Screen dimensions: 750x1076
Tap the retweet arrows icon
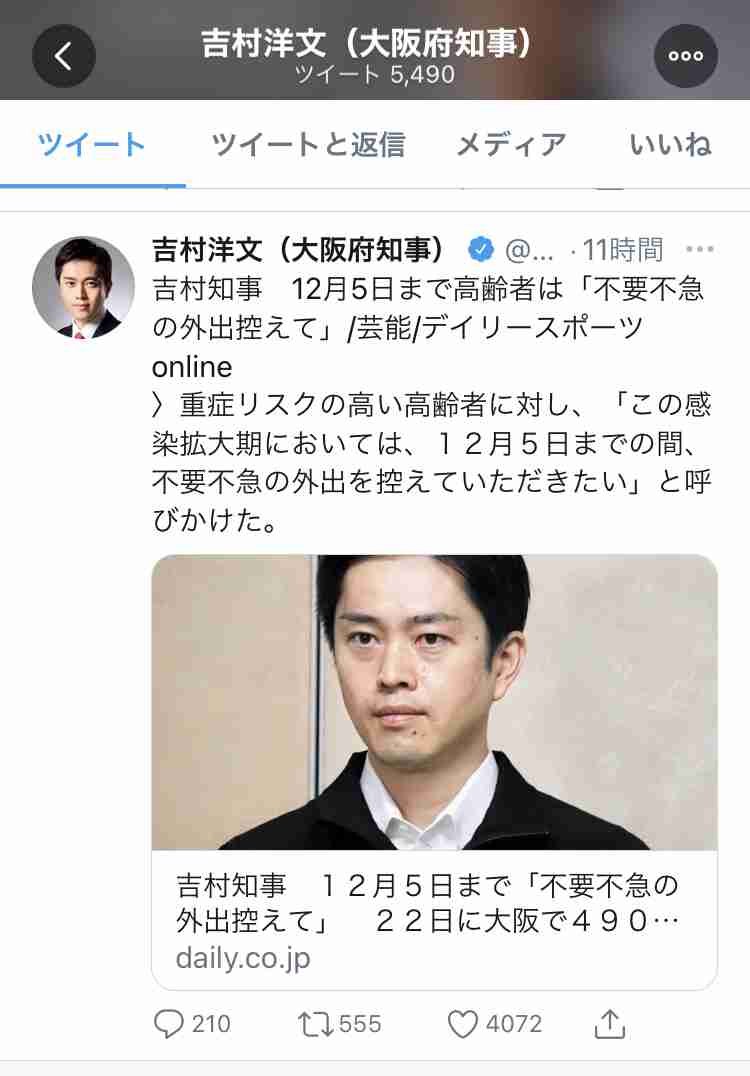click(316, 1025)
